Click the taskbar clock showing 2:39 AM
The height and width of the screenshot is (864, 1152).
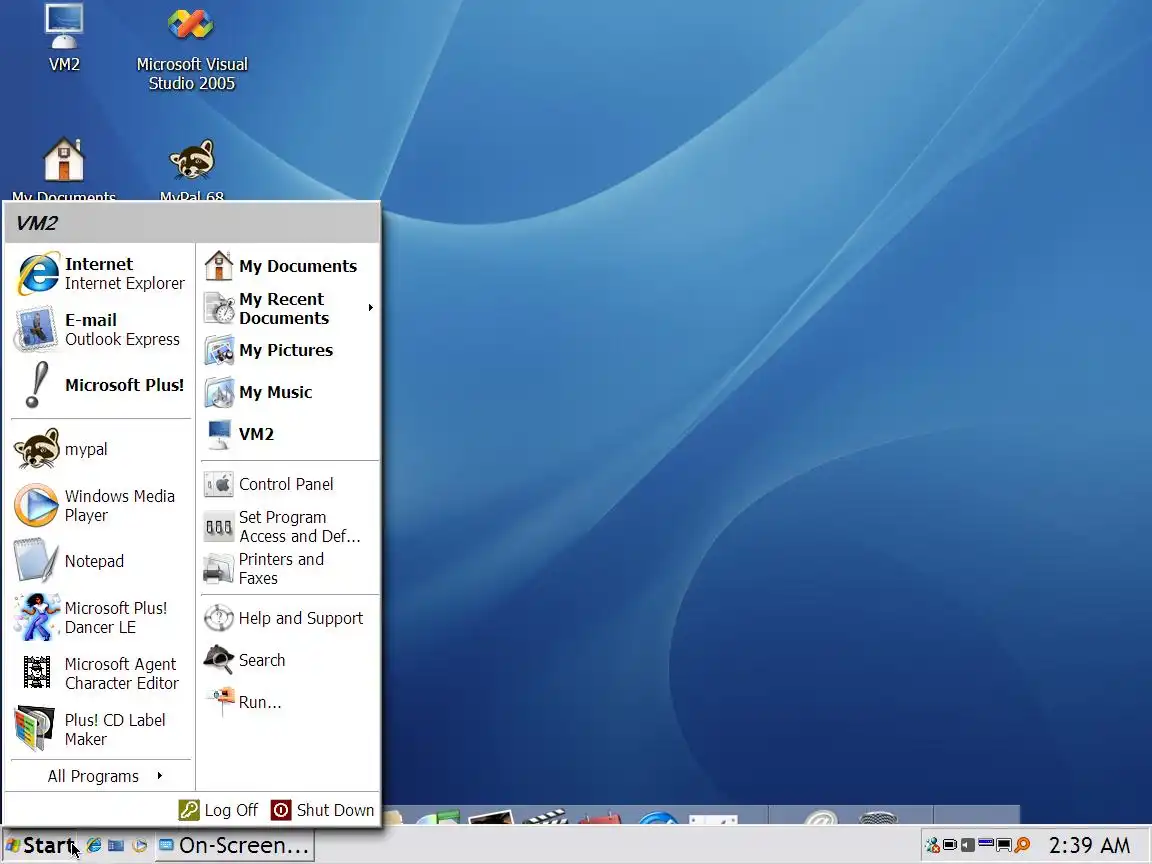tap(1089, 845)
